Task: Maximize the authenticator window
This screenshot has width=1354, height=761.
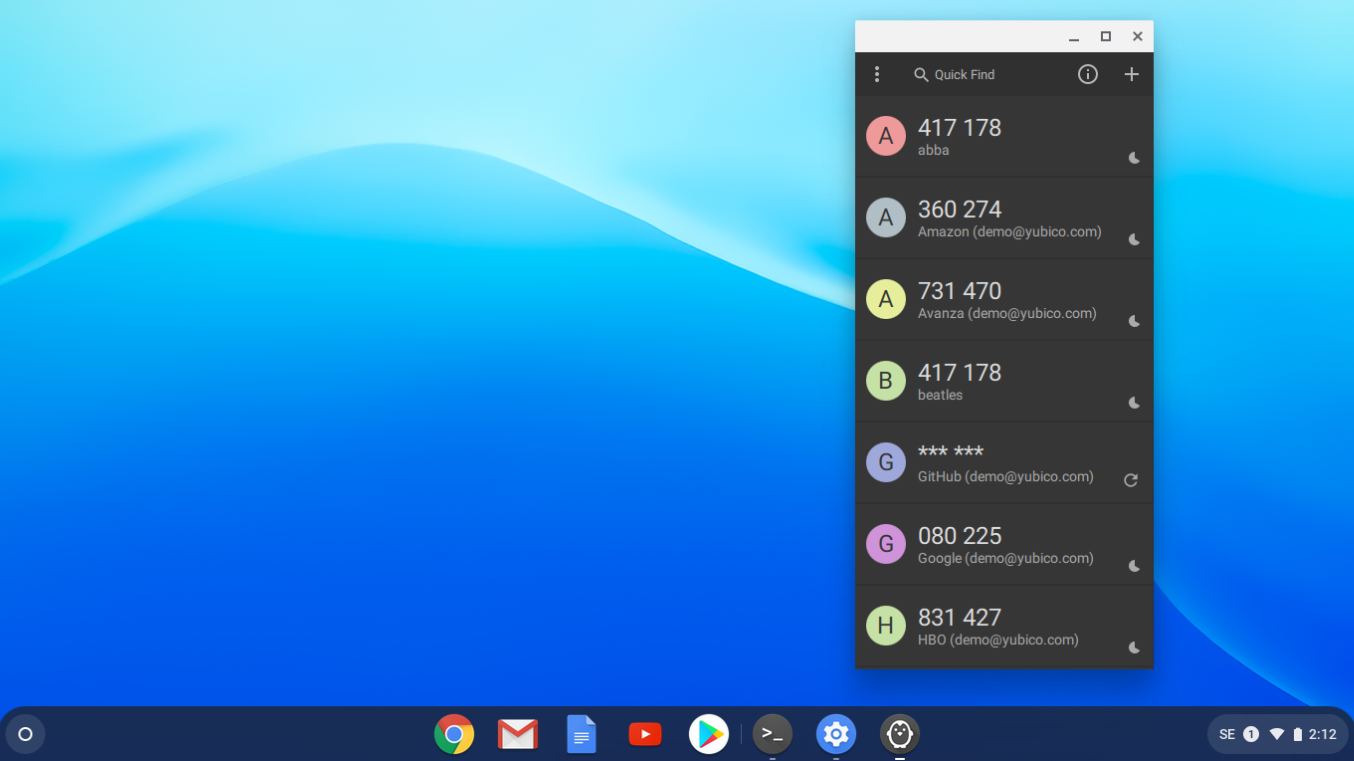Action: point(1106,37)
